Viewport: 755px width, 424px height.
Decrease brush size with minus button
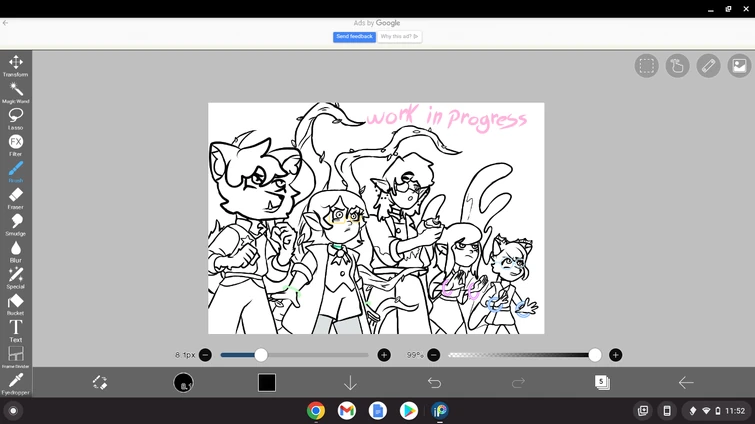[x=205, y=355]
